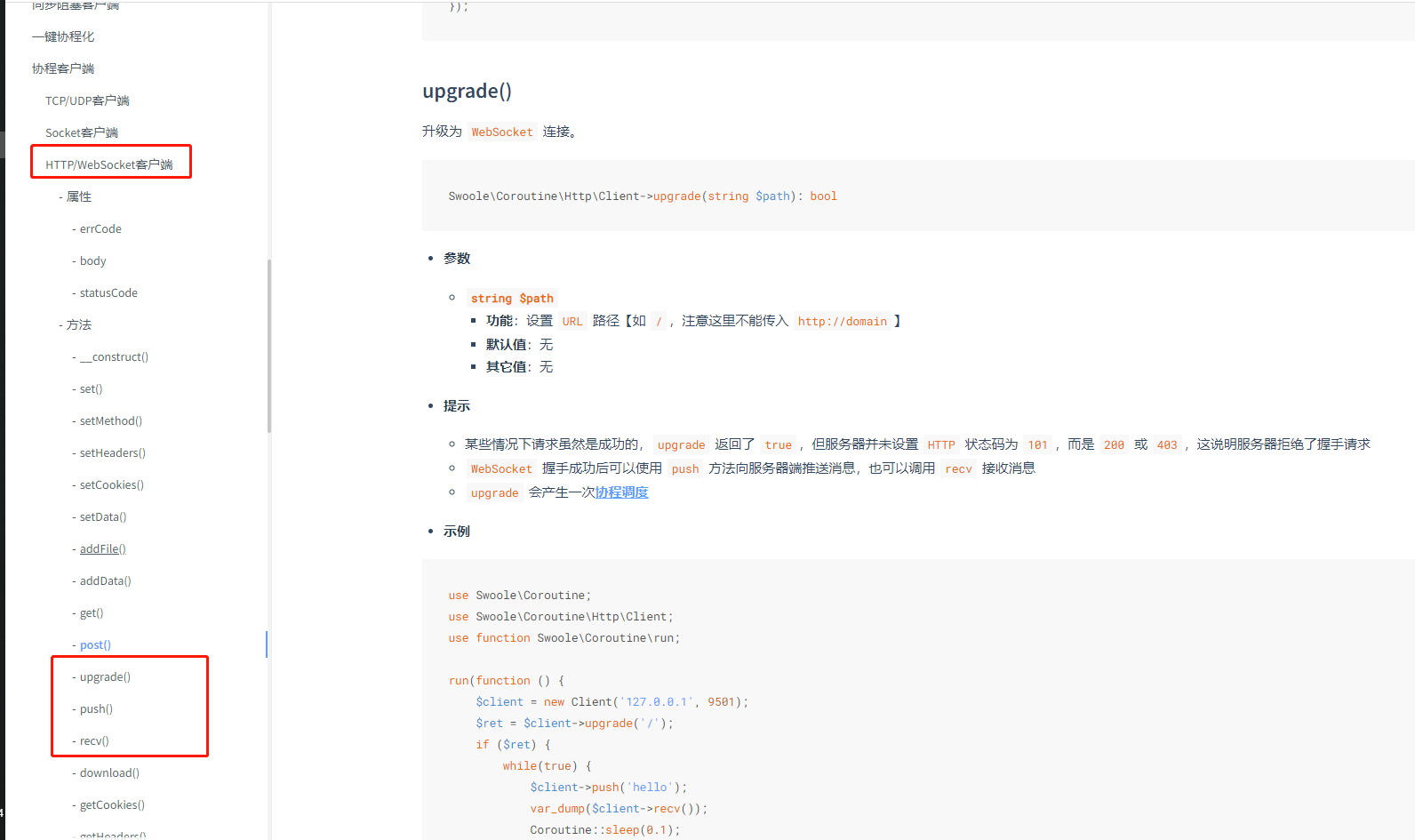Click the 'Coroutine::sleep(0.1)' code line
The height and width of the screenshot is (840, 1415).
coord(605,830)
